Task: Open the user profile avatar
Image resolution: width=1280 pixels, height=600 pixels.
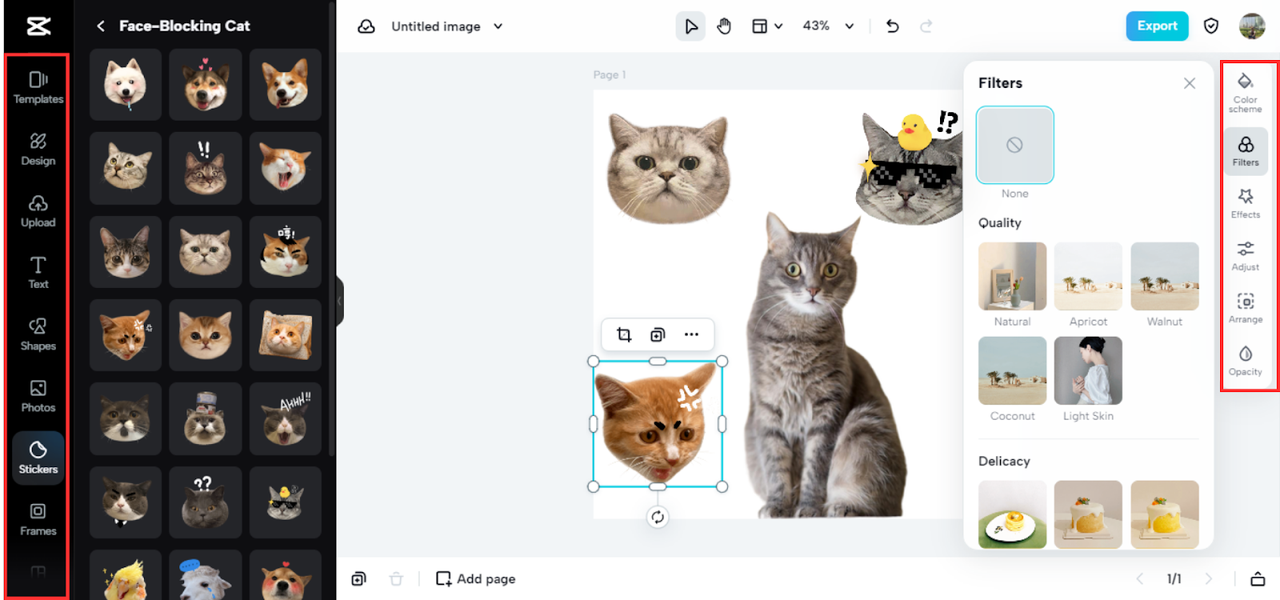Action: coord(1252,26)
